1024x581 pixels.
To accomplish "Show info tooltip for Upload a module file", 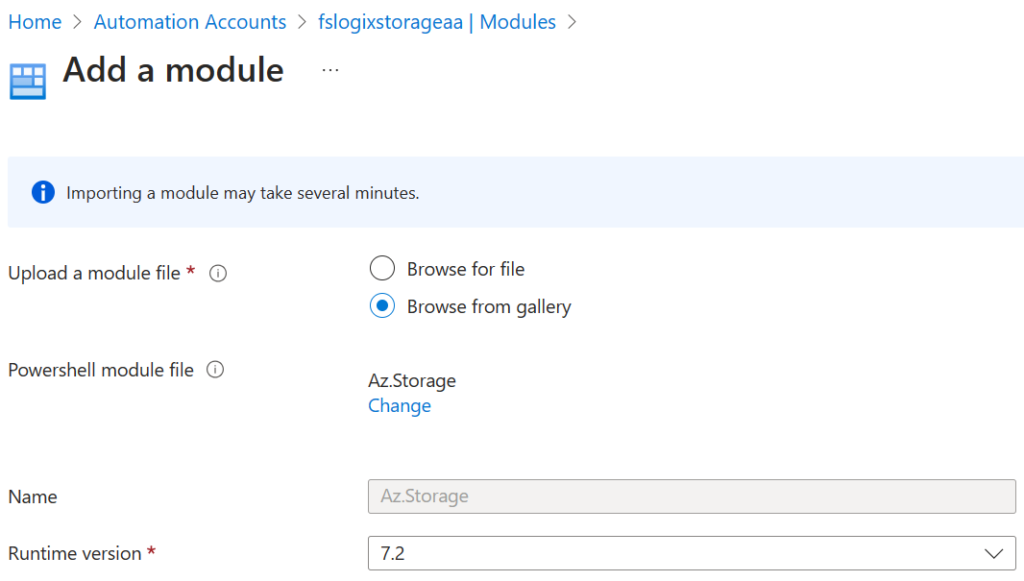I will [x=218, y=273].
